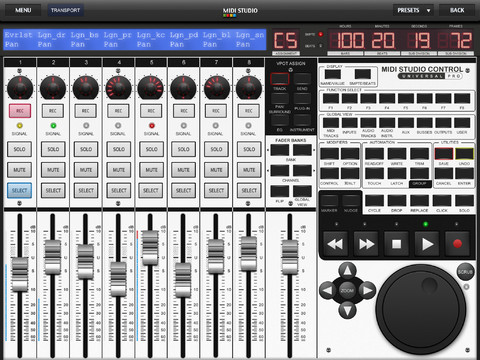Click the Zoom left arrow
The width and height of the screenshot is (480, 360).
[327, 290]
